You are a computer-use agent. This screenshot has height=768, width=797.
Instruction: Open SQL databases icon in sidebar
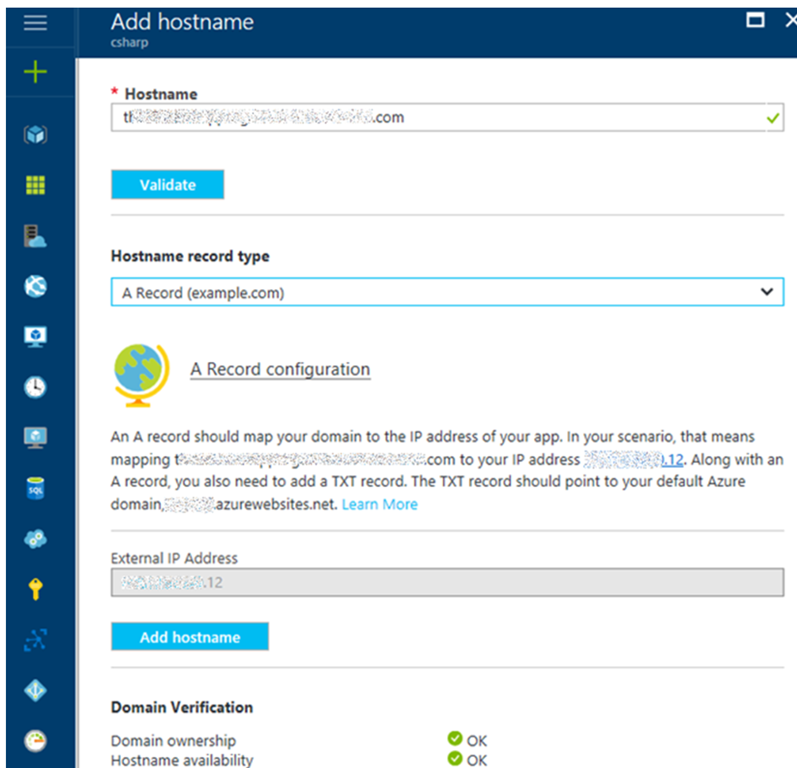click(x=35, y=489)
